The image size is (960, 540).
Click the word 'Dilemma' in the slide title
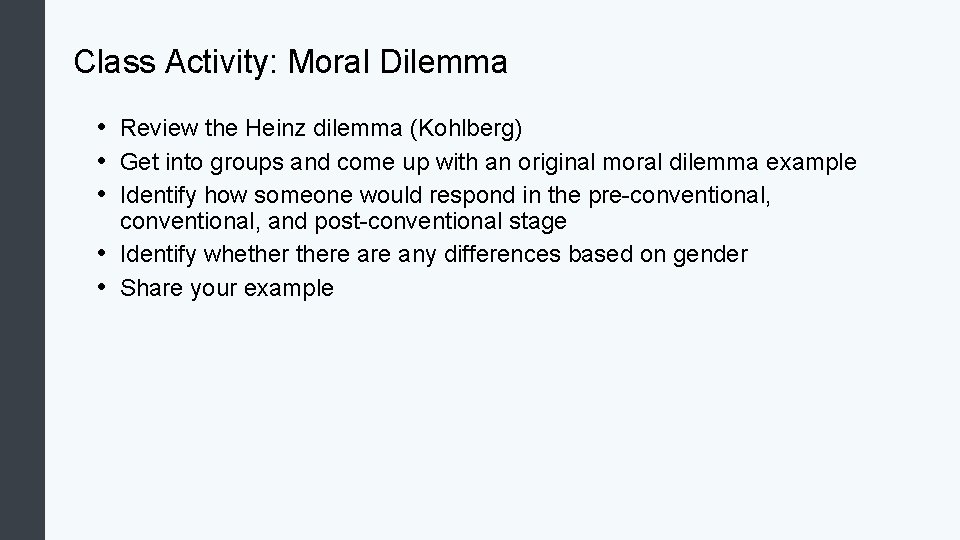point(443,62)
